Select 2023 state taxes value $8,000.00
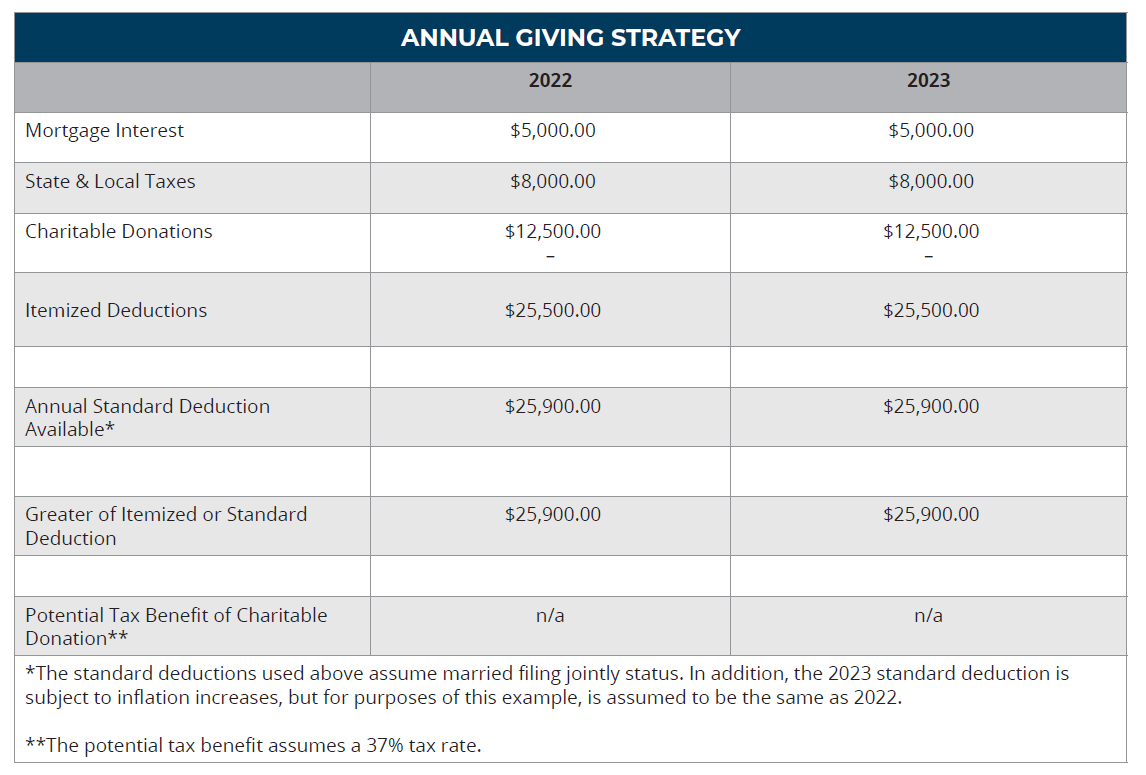This screenshot has width=1146, height=775. coord(931,182)
